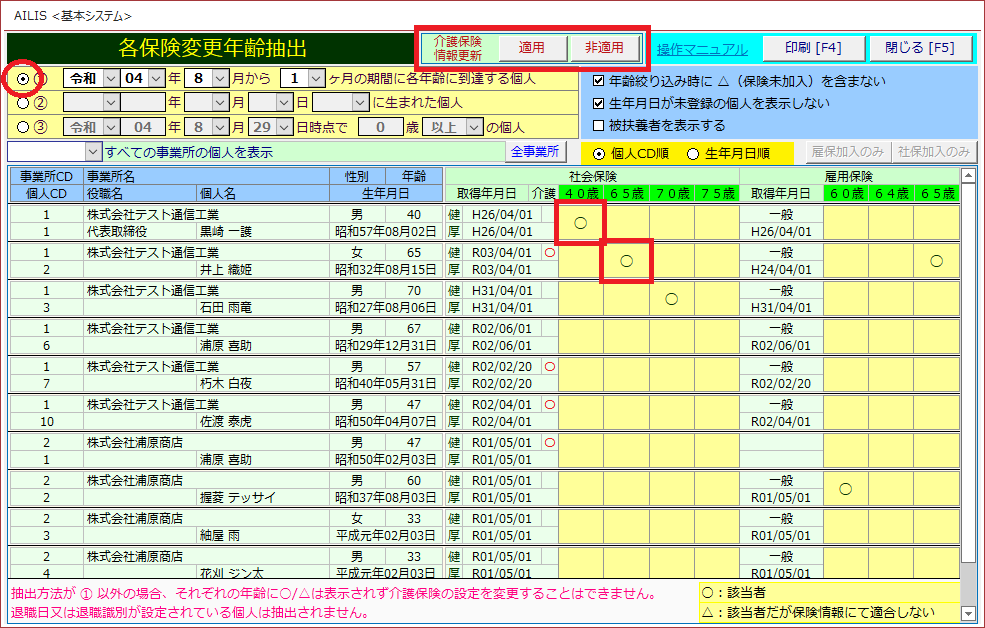Toggle 被扶養者を表示する checkbox
Viewport: 985px width, 628px height.
599,126
